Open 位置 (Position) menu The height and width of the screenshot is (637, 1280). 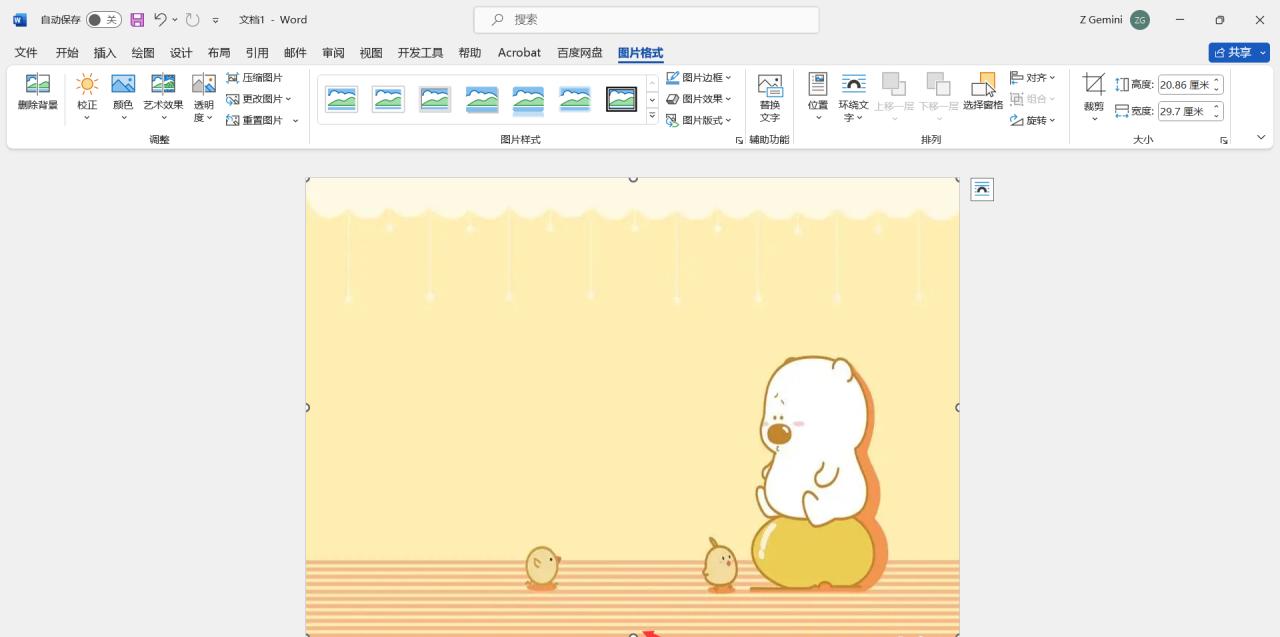[818, 97]
